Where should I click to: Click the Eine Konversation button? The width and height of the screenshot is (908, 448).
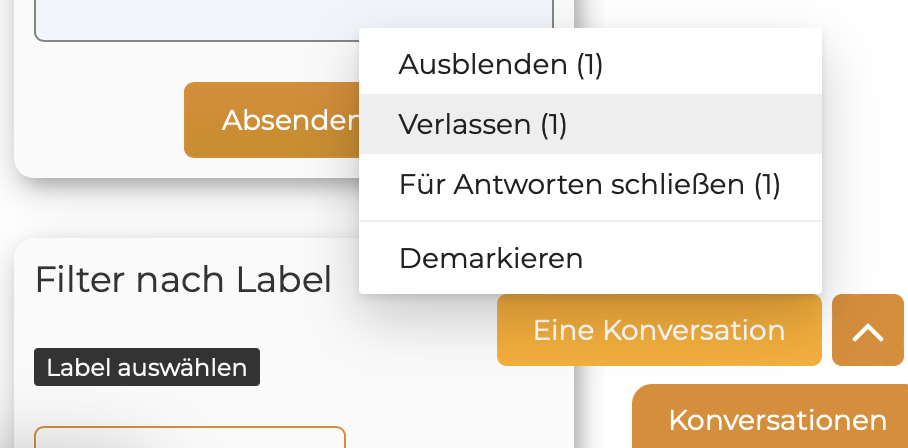tap(658, 330)
